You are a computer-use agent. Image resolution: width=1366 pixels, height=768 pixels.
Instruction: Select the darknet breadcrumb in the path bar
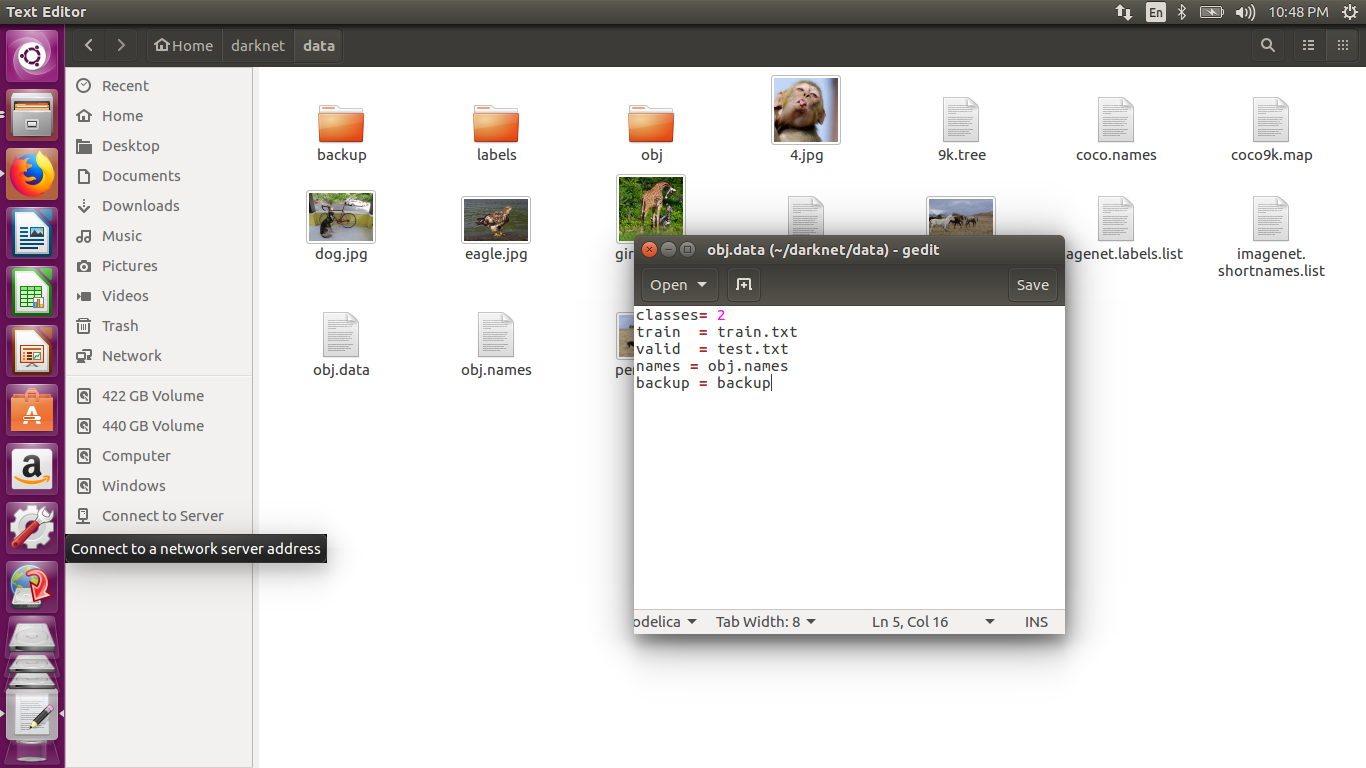pyautogui.click(x=257, y=45)
